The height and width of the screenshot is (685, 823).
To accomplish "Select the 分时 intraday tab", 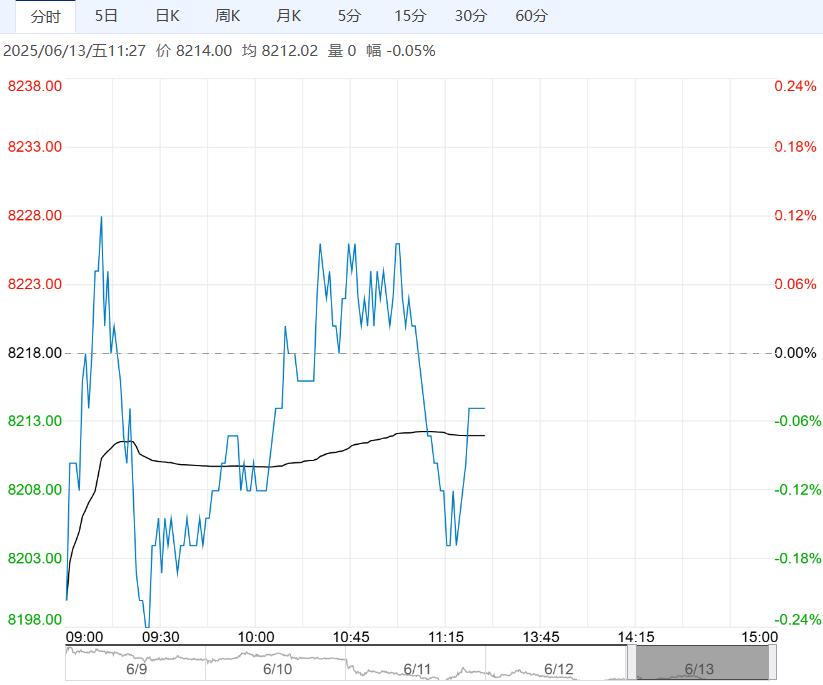I will pos(45,16).
